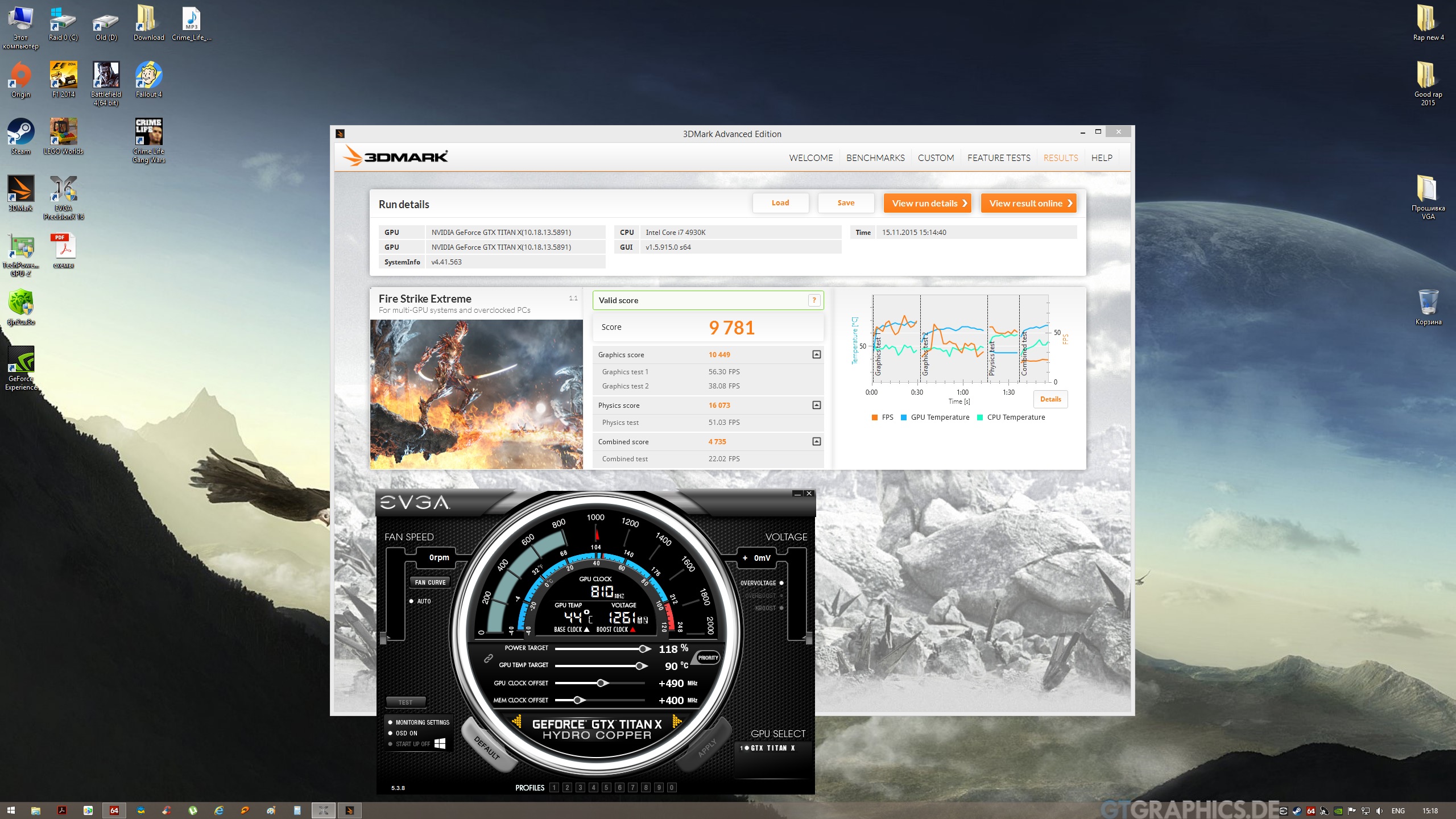The image size is (1456, 819).
Task: Toggle OSD ON setting
Action: (390, 733)
